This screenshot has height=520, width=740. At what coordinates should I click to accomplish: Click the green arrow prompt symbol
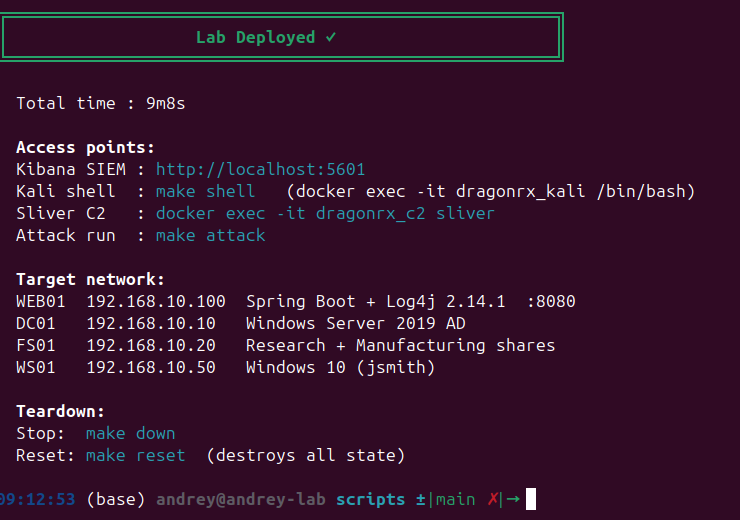(x=513, y=499)
